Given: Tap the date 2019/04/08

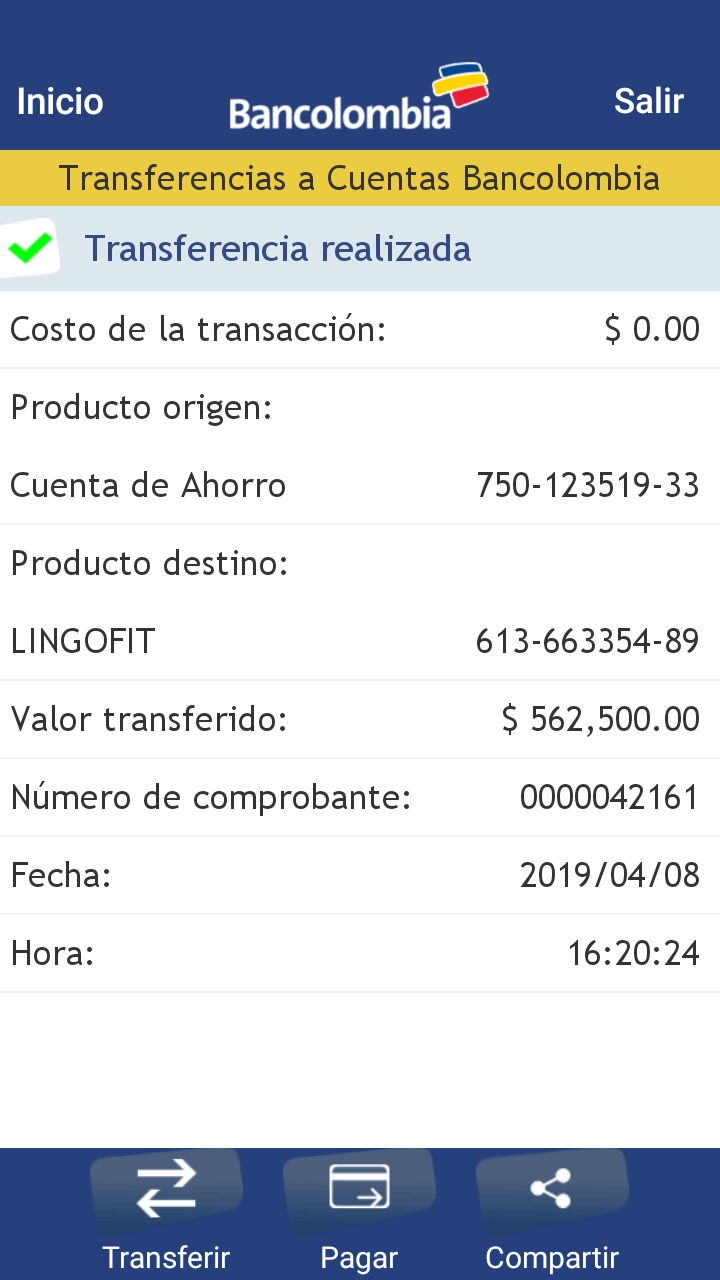Looking at the screenshot, I should (x=609, y=875).
